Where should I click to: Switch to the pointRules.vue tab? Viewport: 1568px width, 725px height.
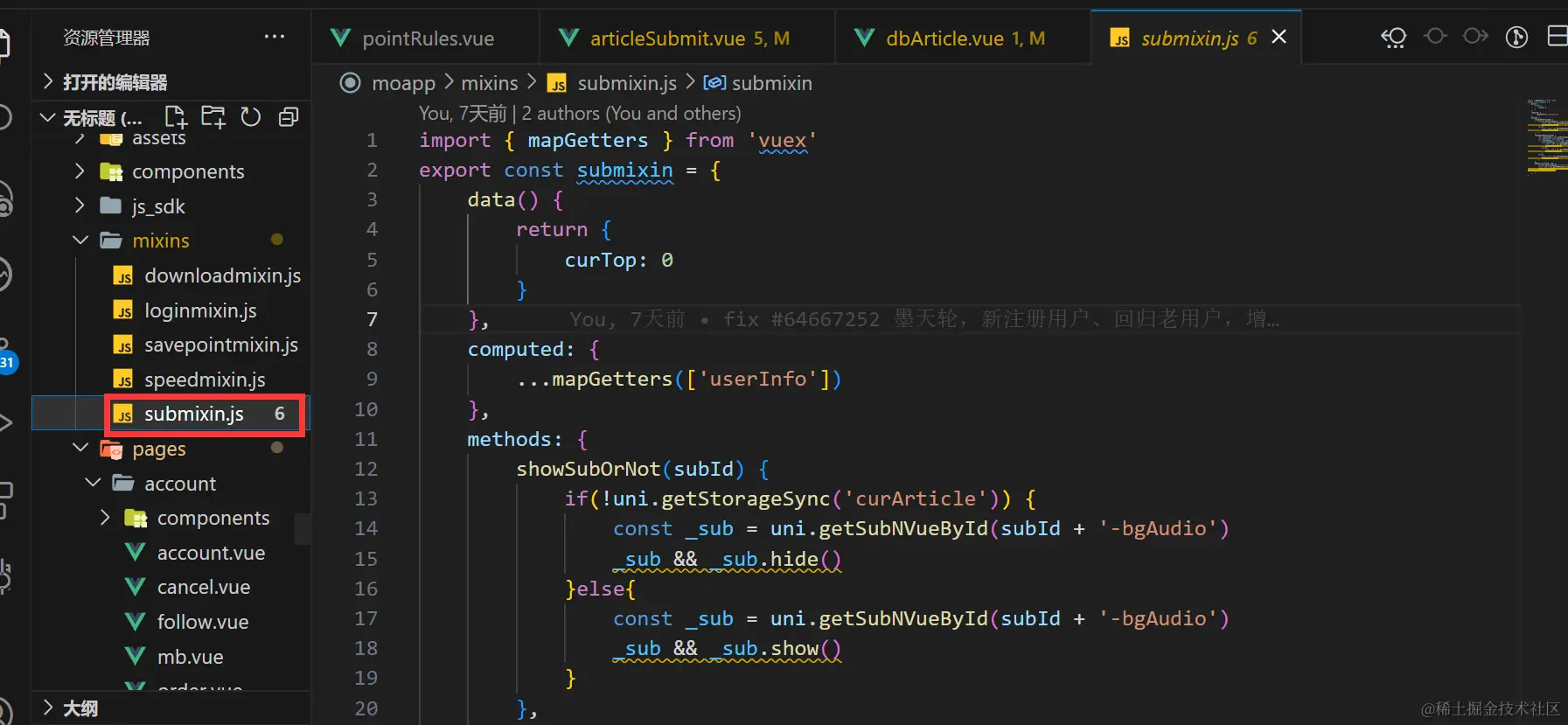tap(426, 38)
